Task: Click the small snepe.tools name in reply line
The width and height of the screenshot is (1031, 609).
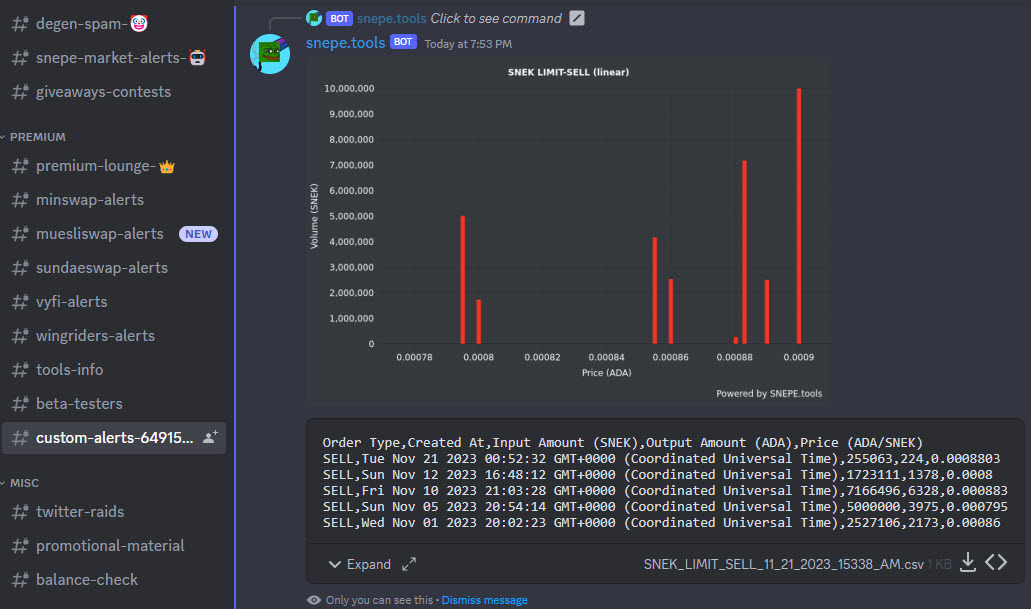Action: [x=391, y=18]
